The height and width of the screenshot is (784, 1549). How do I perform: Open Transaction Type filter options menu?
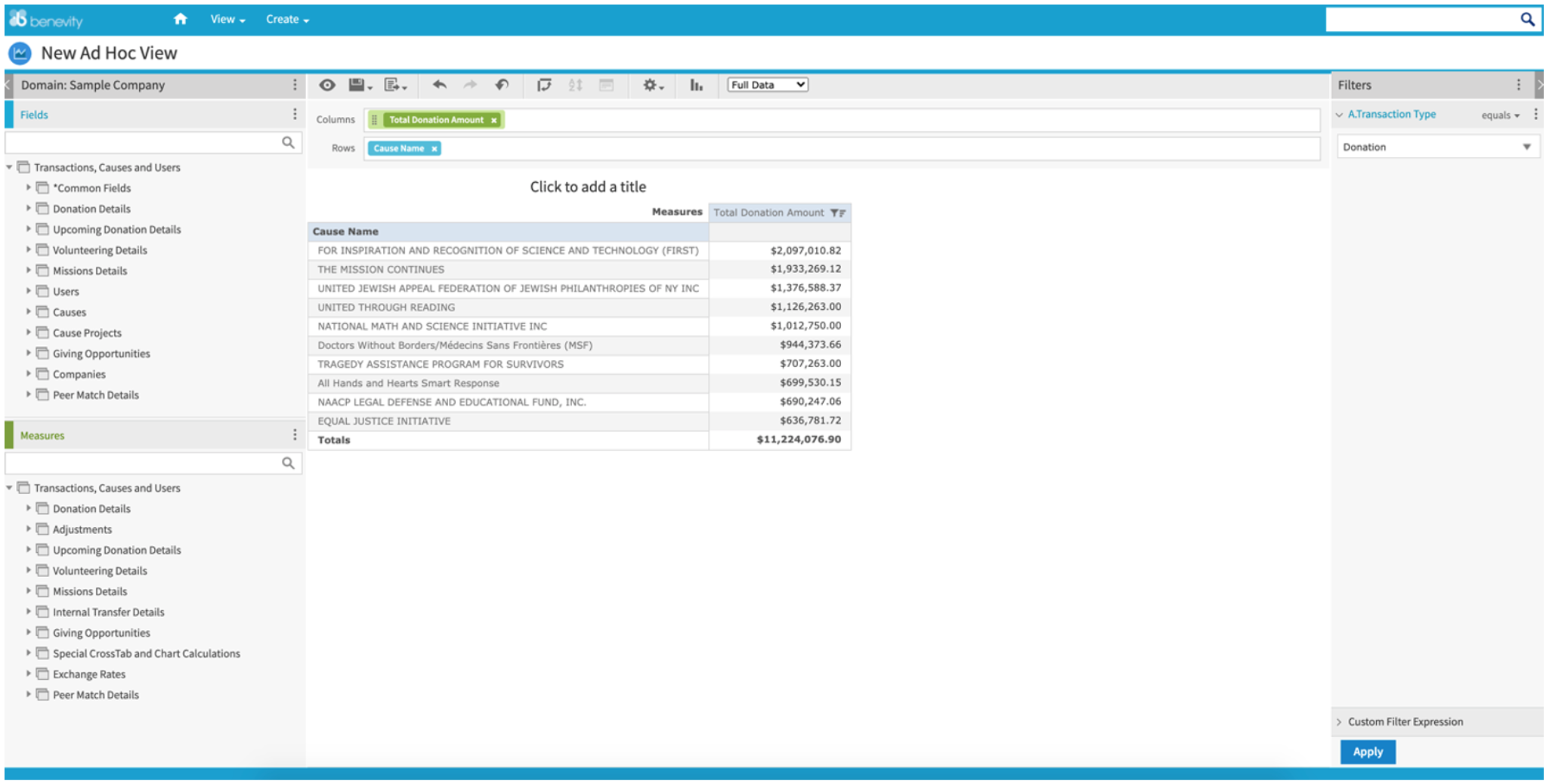[1535, 115]
